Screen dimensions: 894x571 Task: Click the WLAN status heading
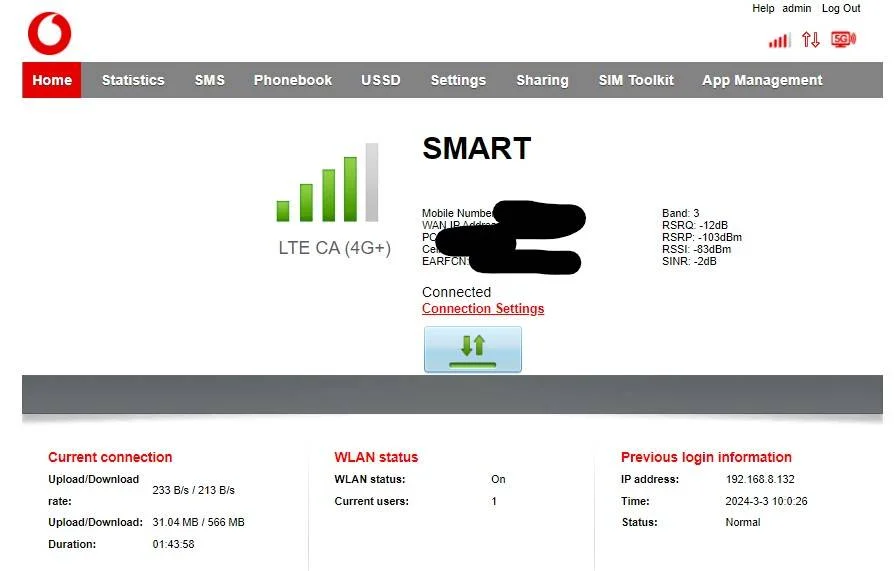coord(376,457)
